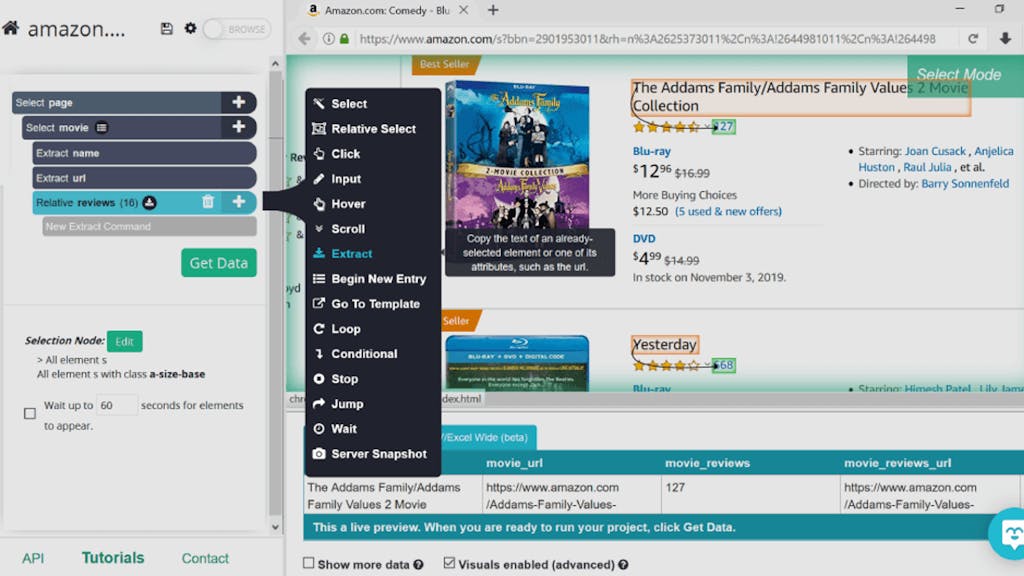The image size is (1024, 576).
Task: Click the amazon.com URL address bar
Action: [647, 39]
